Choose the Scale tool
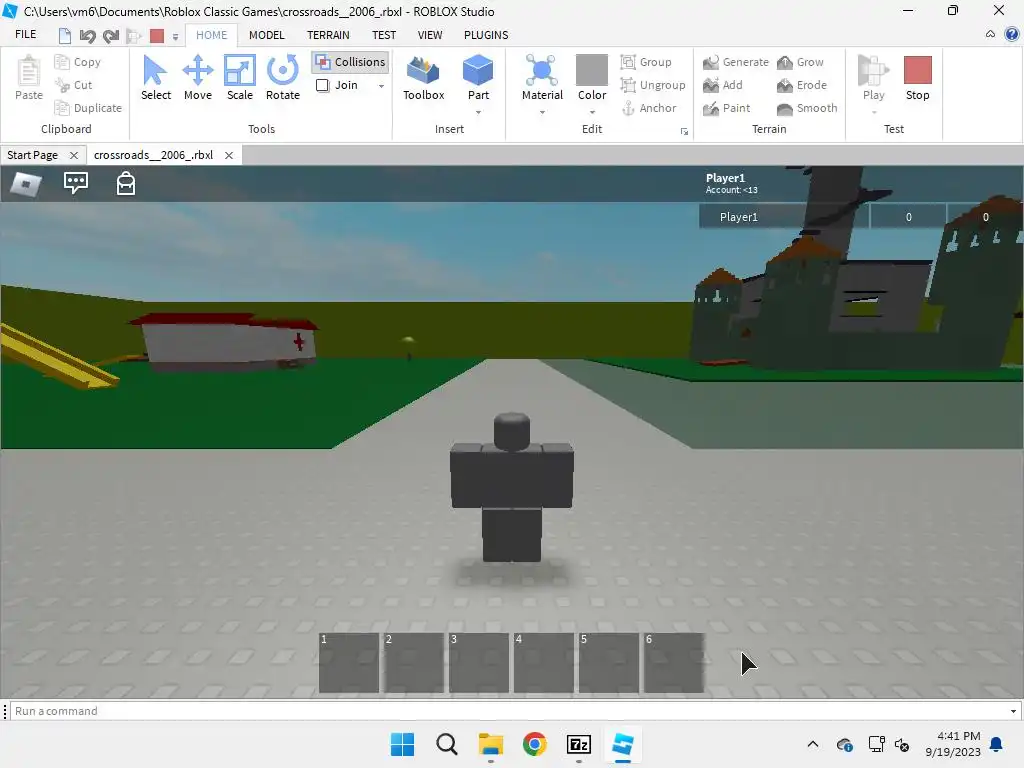The height and width of the screenshot is (768, 1024). point(240,78)
